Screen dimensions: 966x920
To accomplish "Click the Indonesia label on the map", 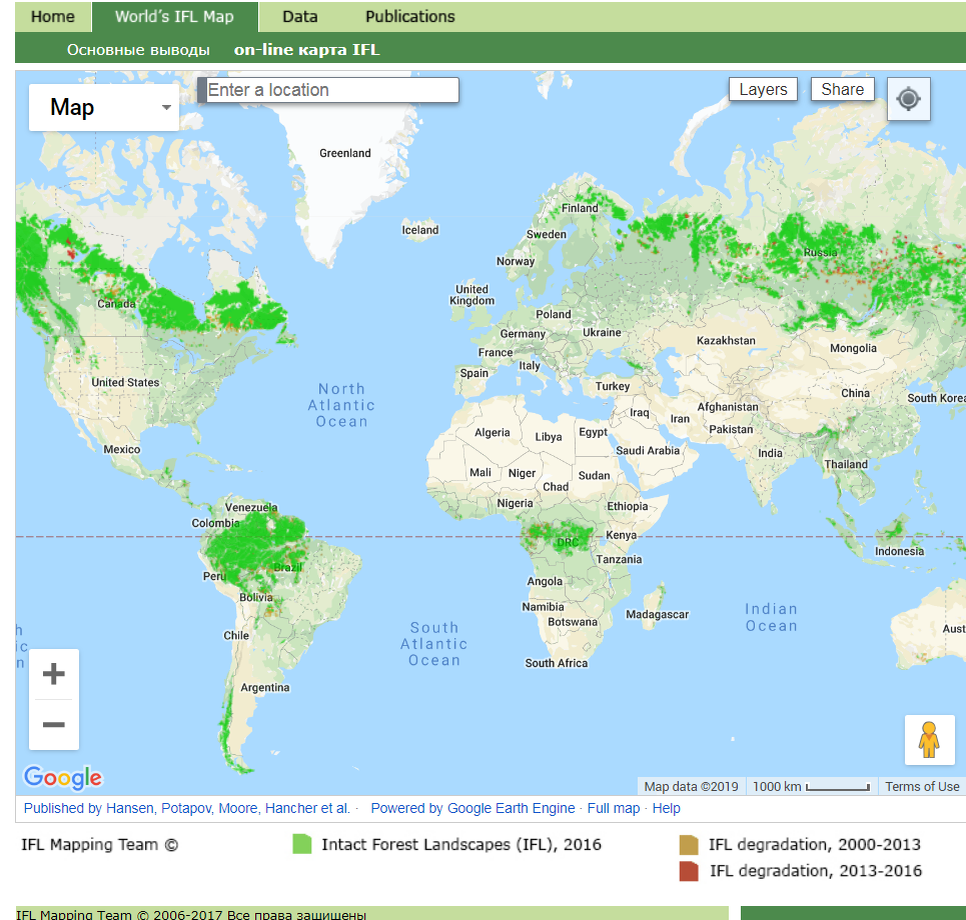I will (899, 552).
